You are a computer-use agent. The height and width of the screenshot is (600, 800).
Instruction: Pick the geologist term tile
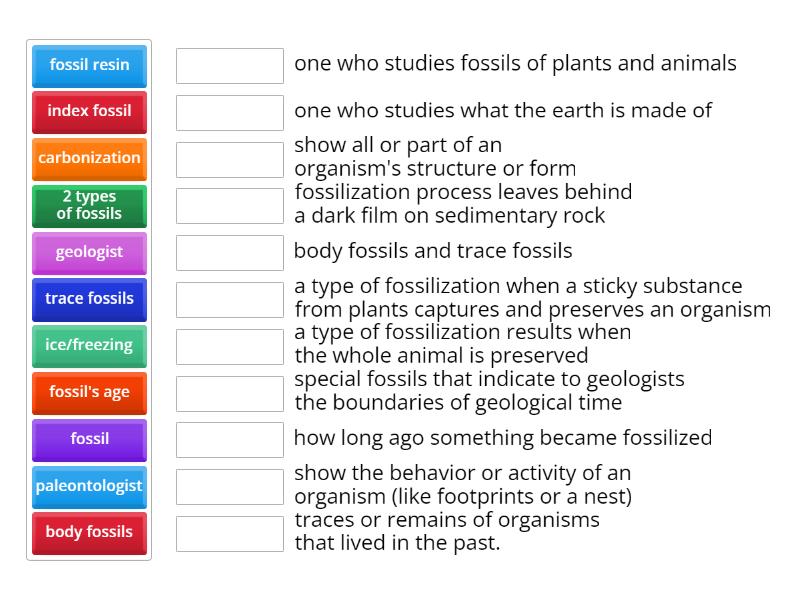(x=89, y=252)
